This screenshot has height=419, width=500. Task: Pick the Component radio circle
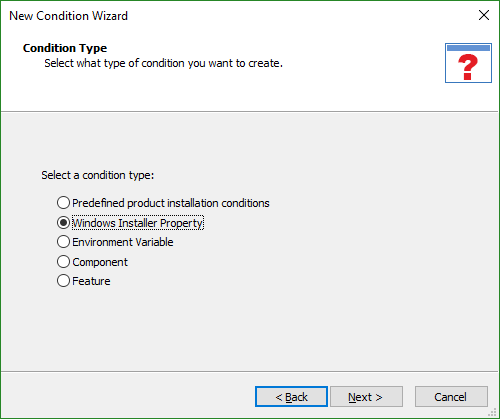point(63,262)
